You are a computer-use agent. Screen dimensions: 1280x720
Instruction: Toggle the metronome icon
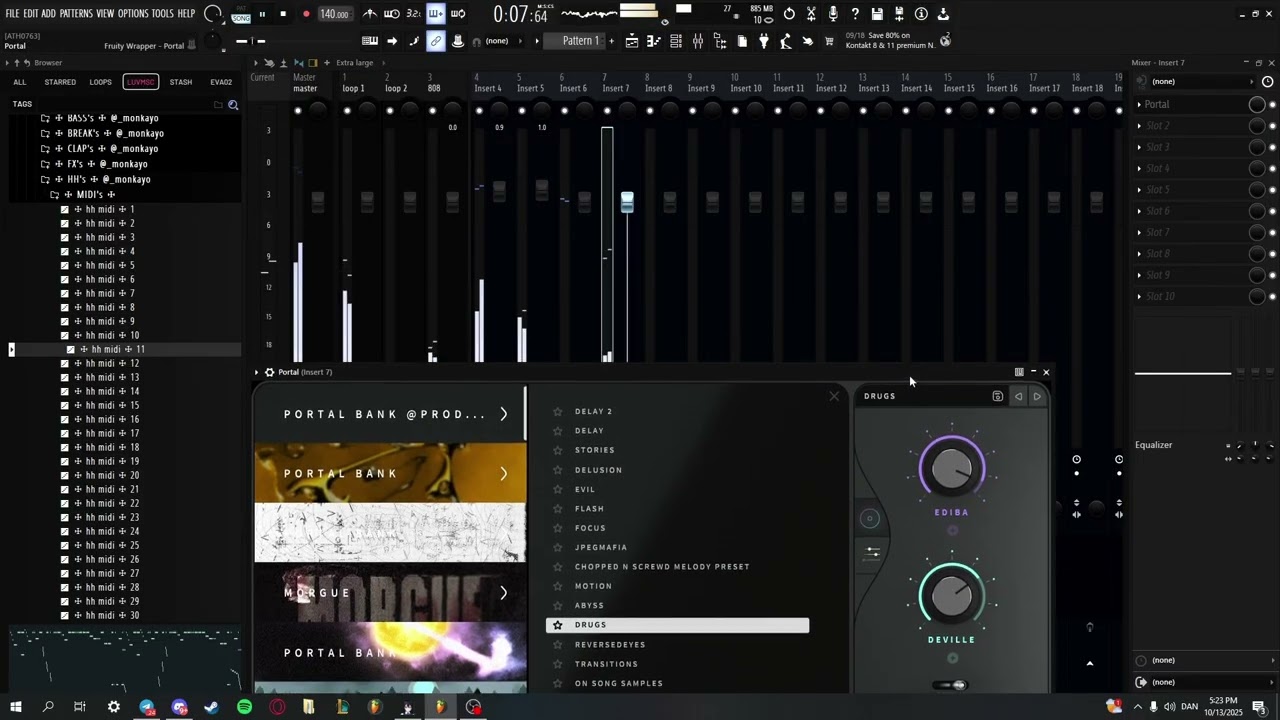(x=370, y=14)
